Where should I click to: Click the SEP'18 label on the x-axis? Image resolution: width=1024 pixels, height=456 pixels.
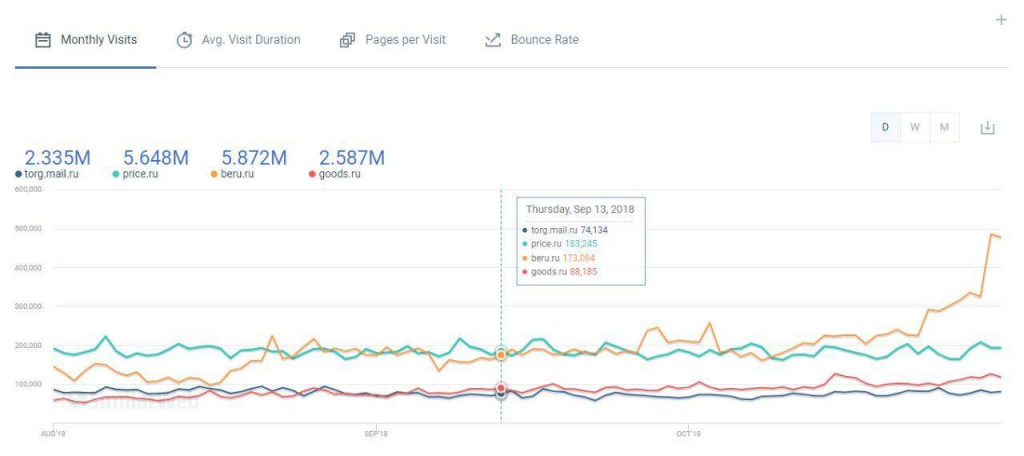[x=375, y=434]
